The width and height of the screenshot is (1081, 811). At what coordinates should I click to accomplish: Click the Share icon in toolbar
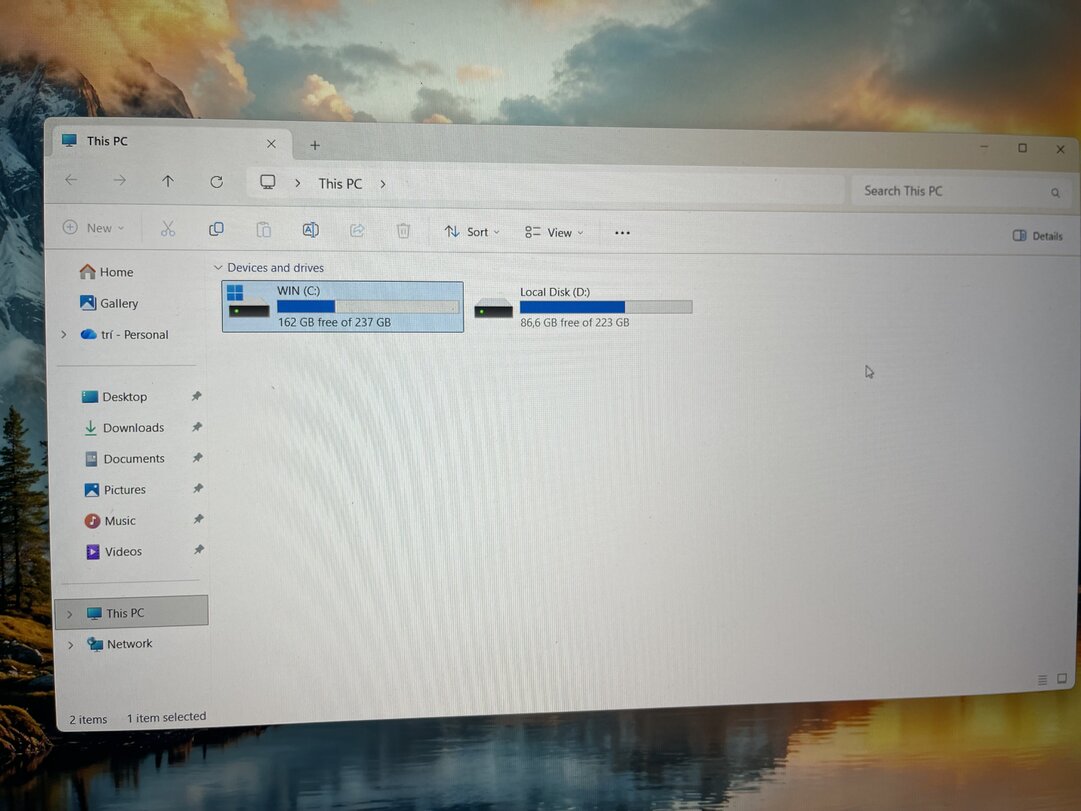coord(357,230)
